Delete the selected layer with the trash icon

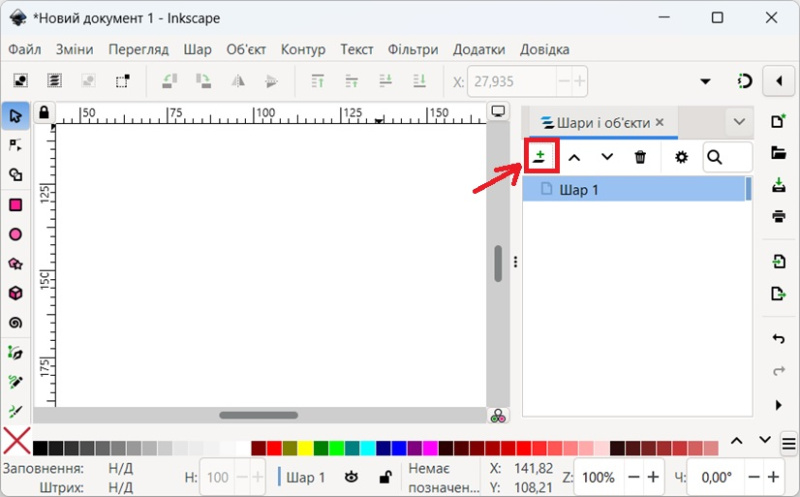pyautogui.click(x=641, y=157)
